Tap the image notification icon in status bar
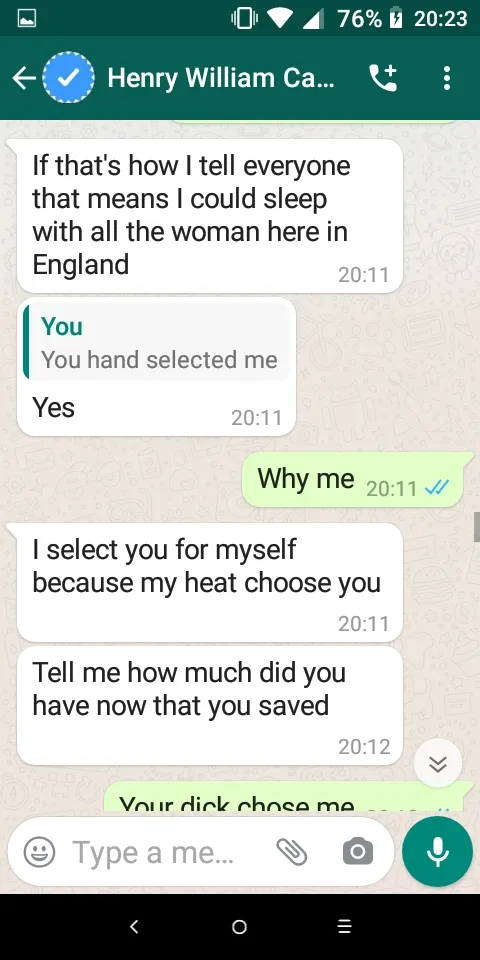Viewport: 480px width, 960px height. click(x=27, y=20)
